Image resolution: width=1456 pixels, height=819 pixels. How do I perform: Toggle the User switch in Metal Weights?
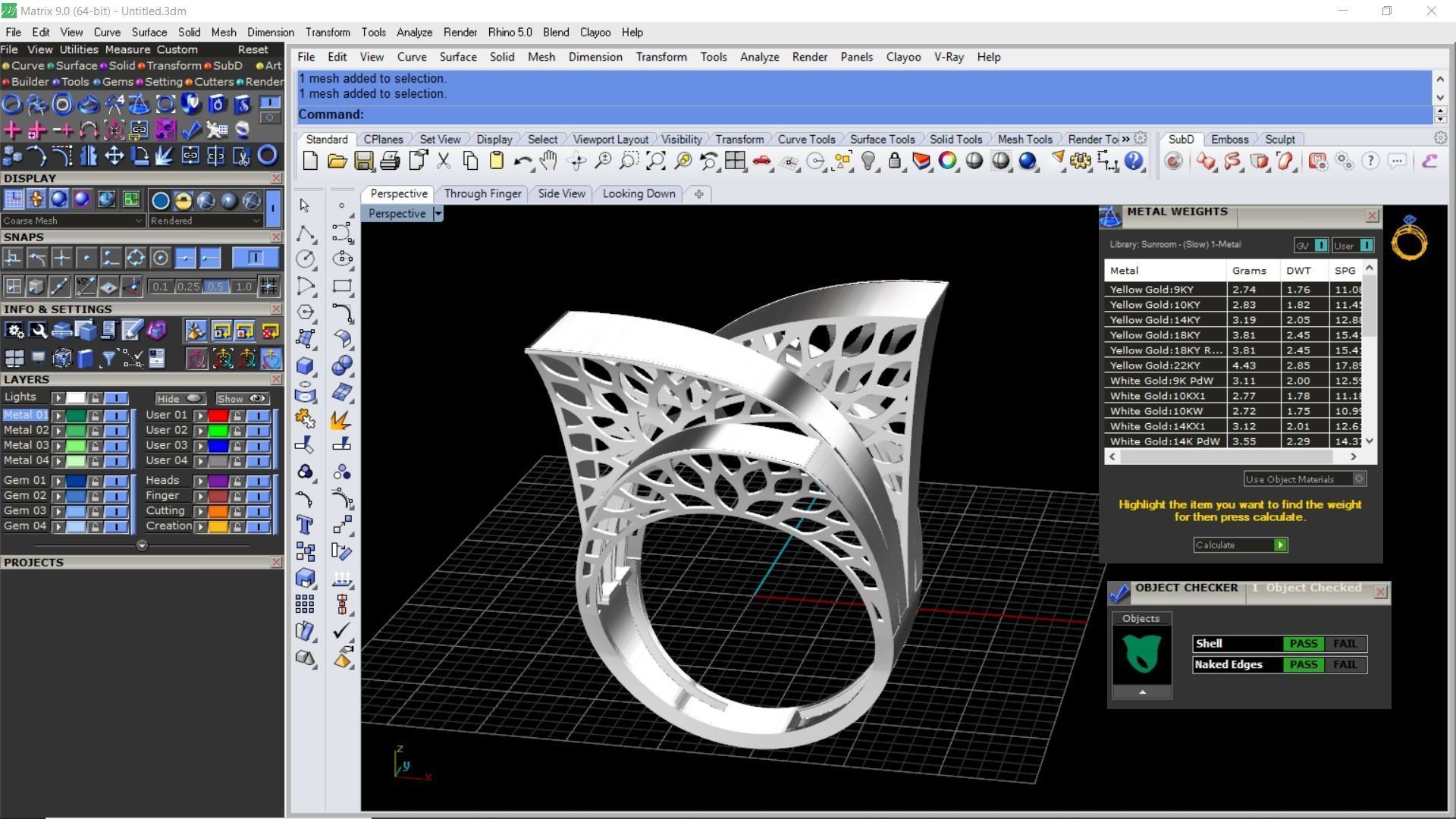1354,245
